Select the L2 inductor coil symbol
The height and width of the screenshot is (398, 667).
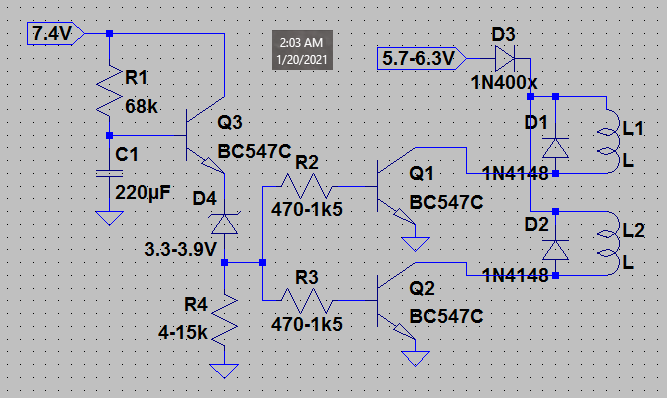pos(609,243)
